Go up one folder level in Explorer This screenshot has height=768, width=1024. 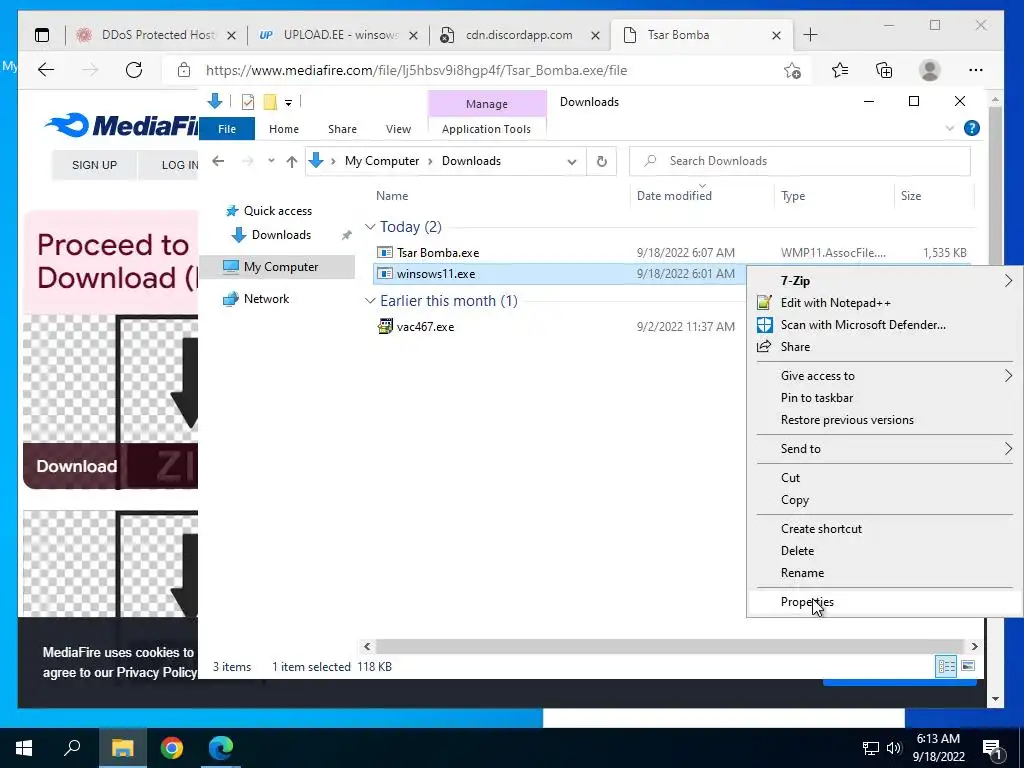click(292, 161)
